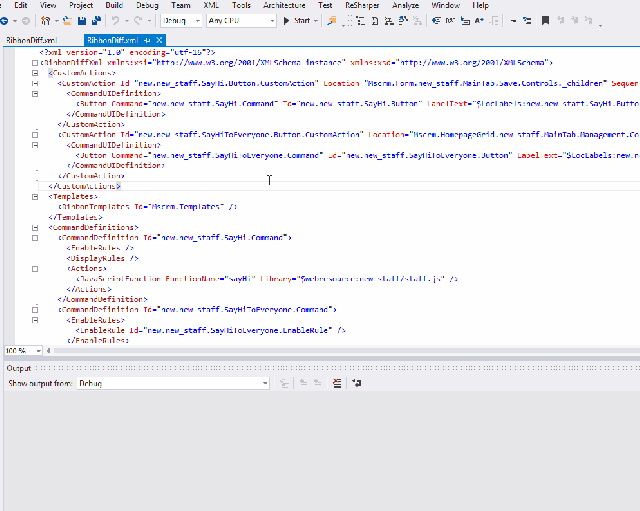Clear all text in Output pane
The image size is (640, 511).
pos(336,383)
